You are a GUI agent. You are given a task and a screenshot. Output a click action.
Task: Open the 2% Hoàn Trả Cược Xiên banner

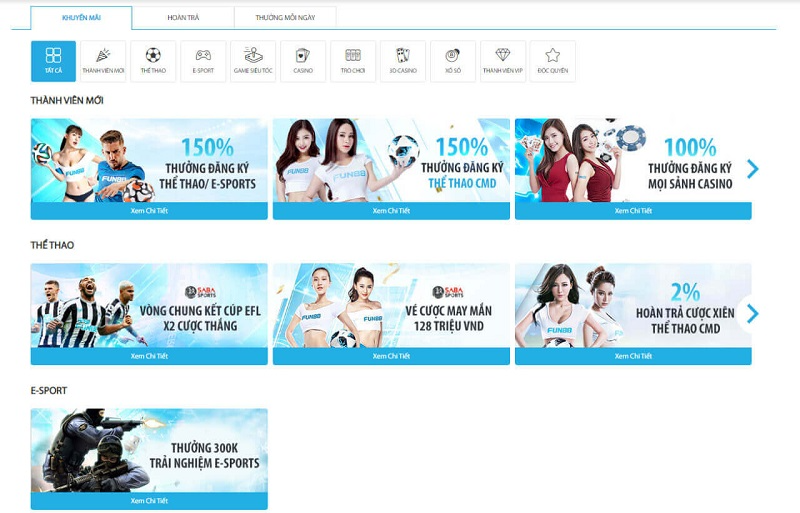633,306
